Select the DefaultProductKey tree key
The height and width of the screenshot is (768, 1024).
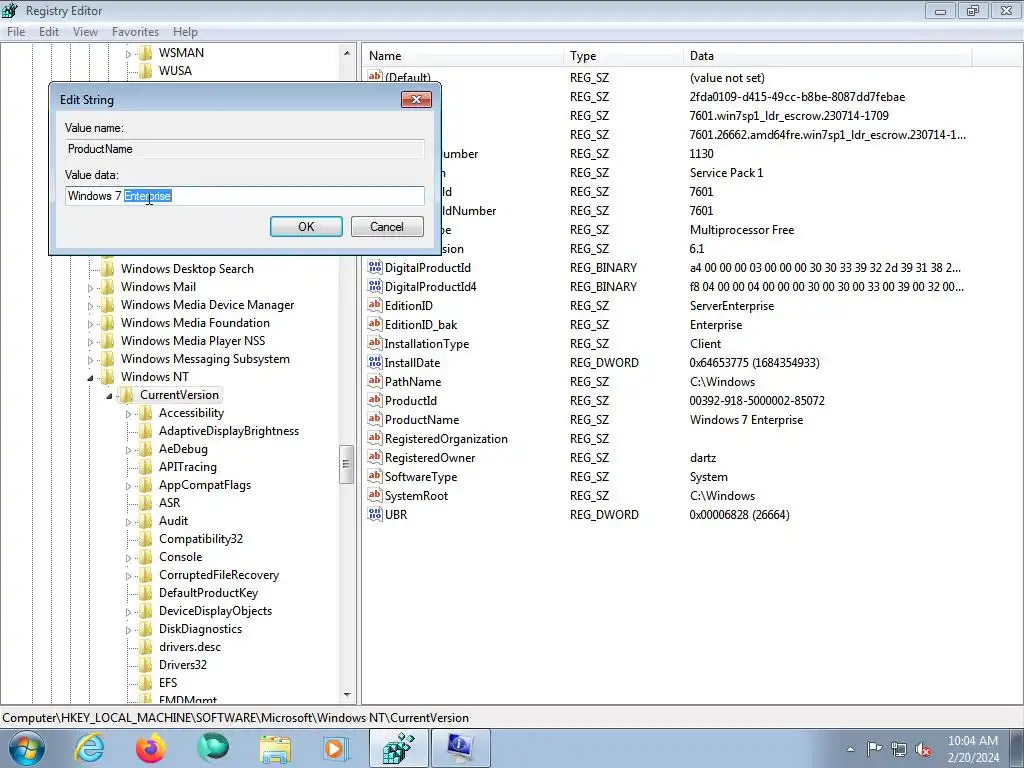point(208,593)
